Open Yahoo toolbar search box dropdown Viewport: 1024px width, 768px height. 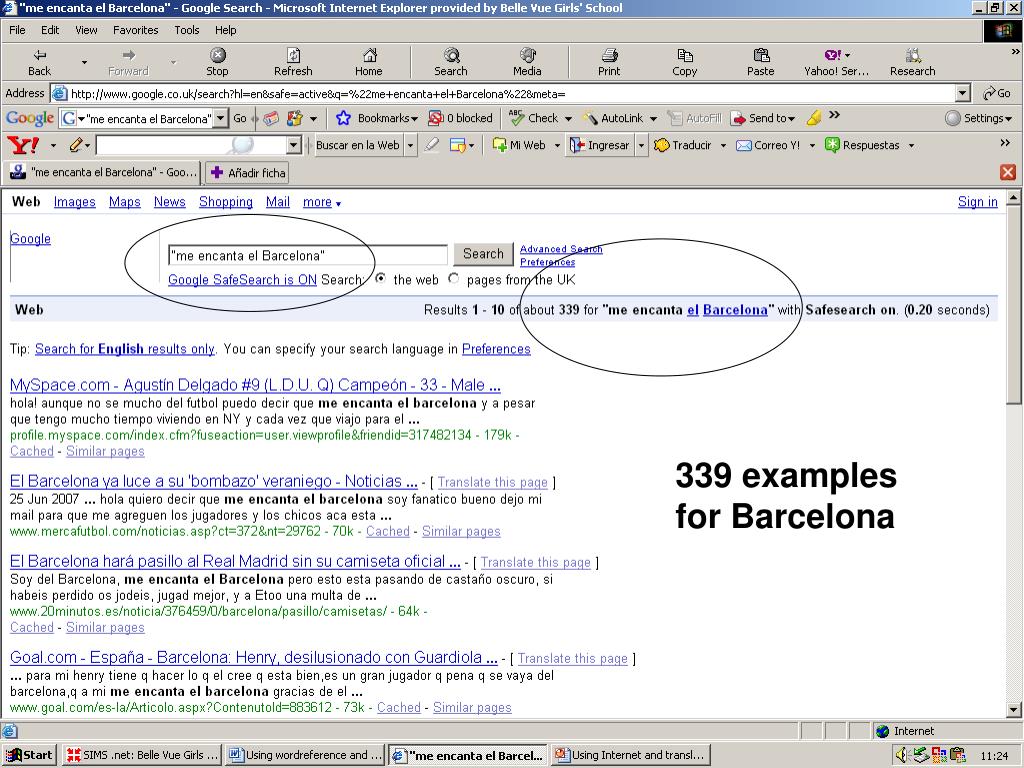(293, 145)
